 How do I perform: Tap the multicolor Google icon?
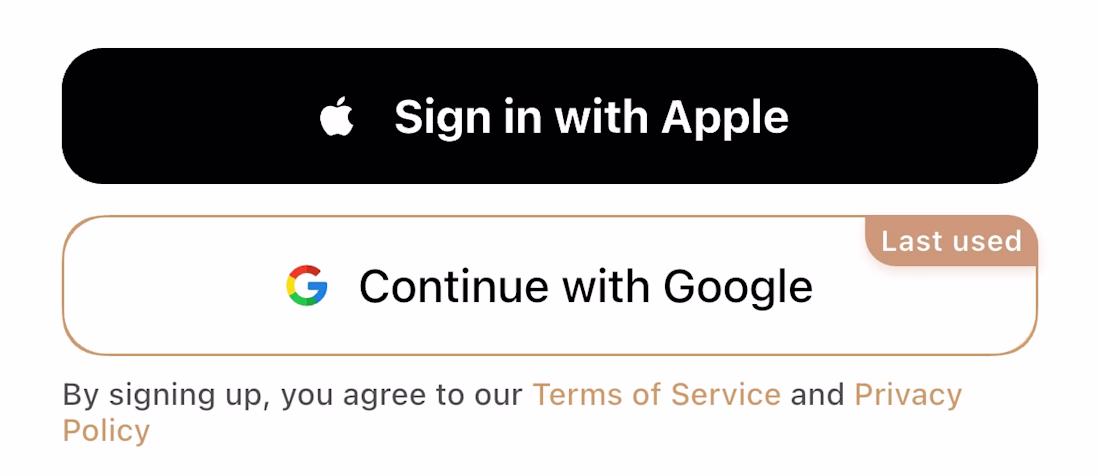(x=307, y=286)
